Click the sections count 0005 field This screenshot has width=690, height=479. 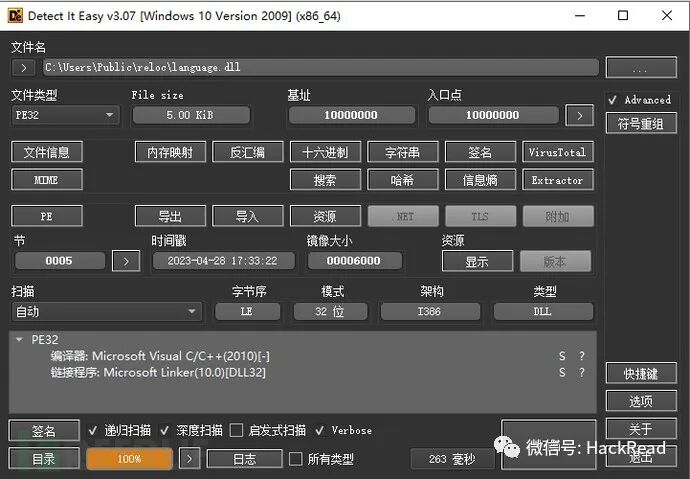(59, 261)
